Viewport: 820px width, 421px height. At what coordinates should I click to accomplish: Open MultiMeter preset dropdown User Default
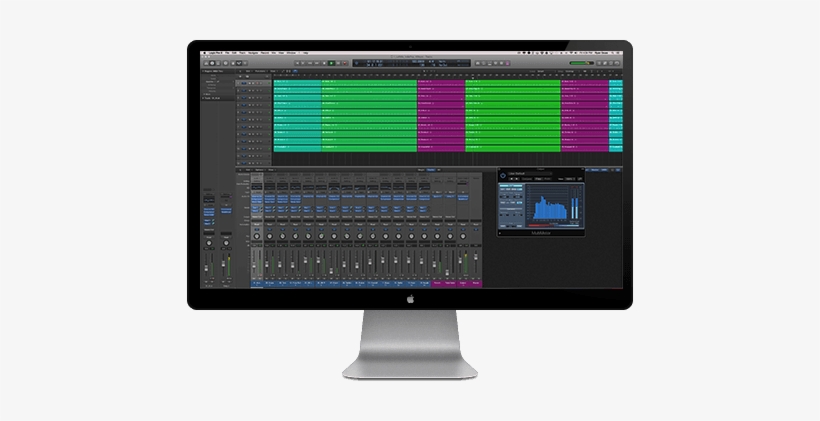point(530,174)
